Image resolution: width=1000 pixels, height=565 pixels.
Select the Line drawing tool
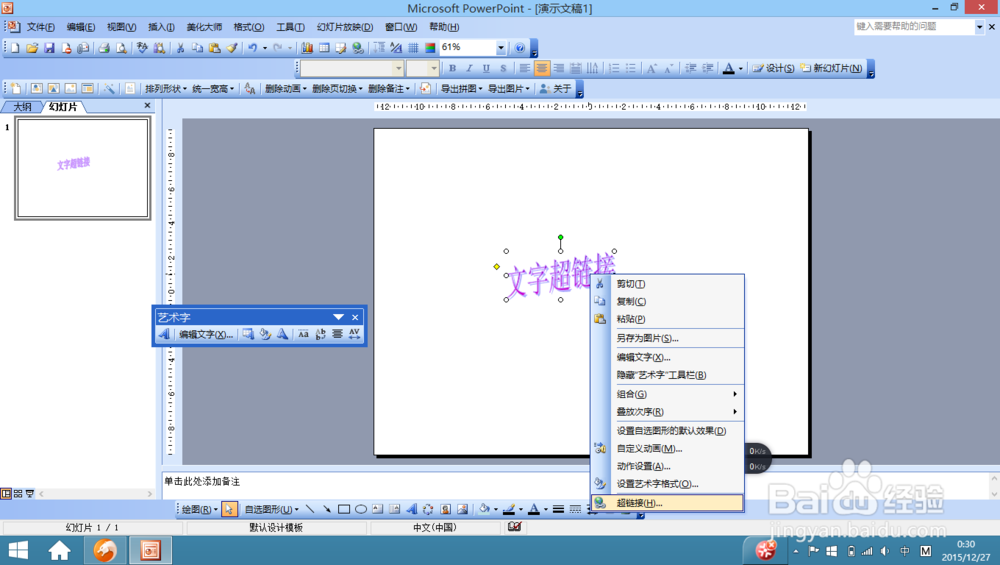point(310,509)
